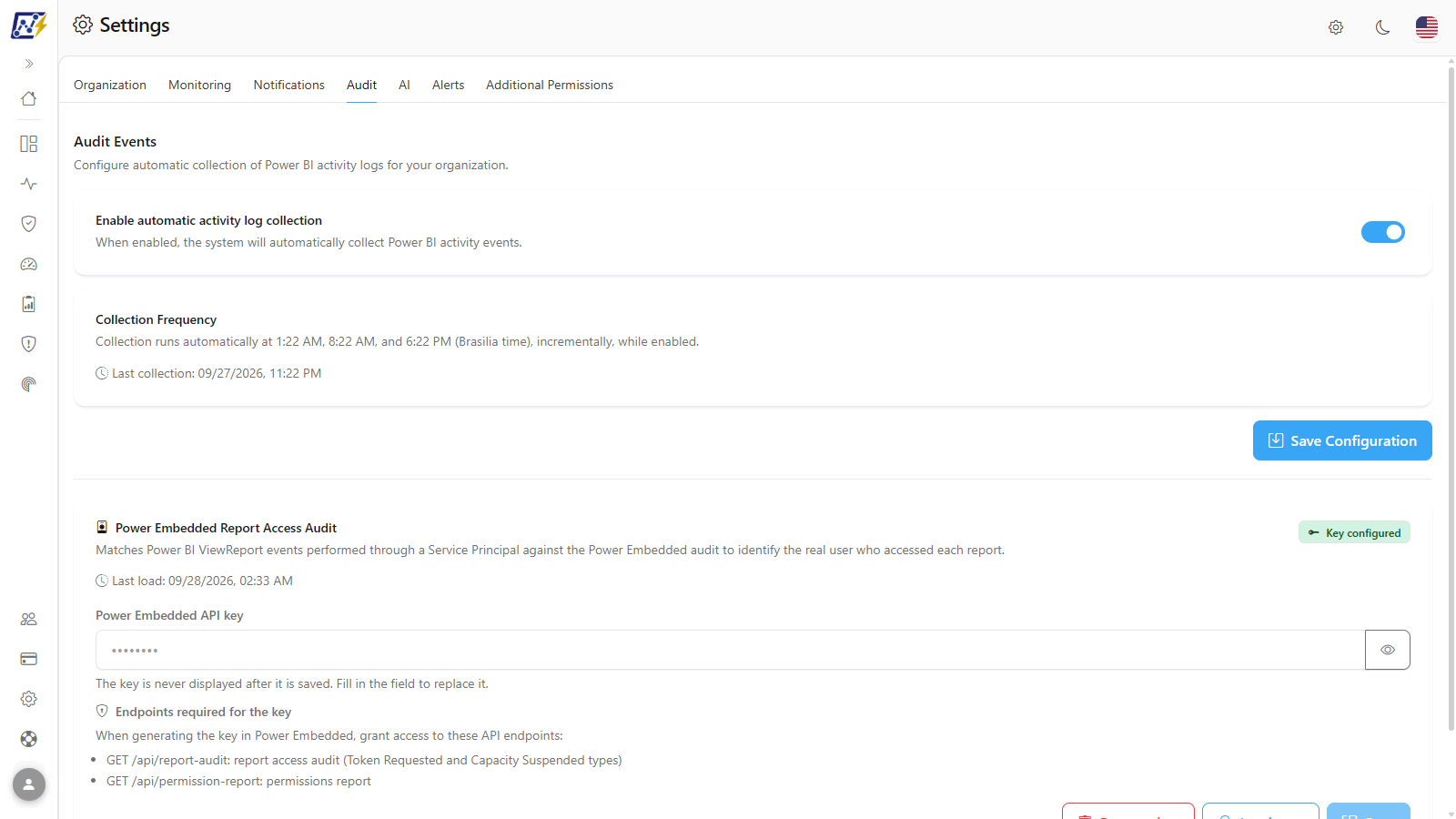Show the API key with the eye button

(1388, 650)
